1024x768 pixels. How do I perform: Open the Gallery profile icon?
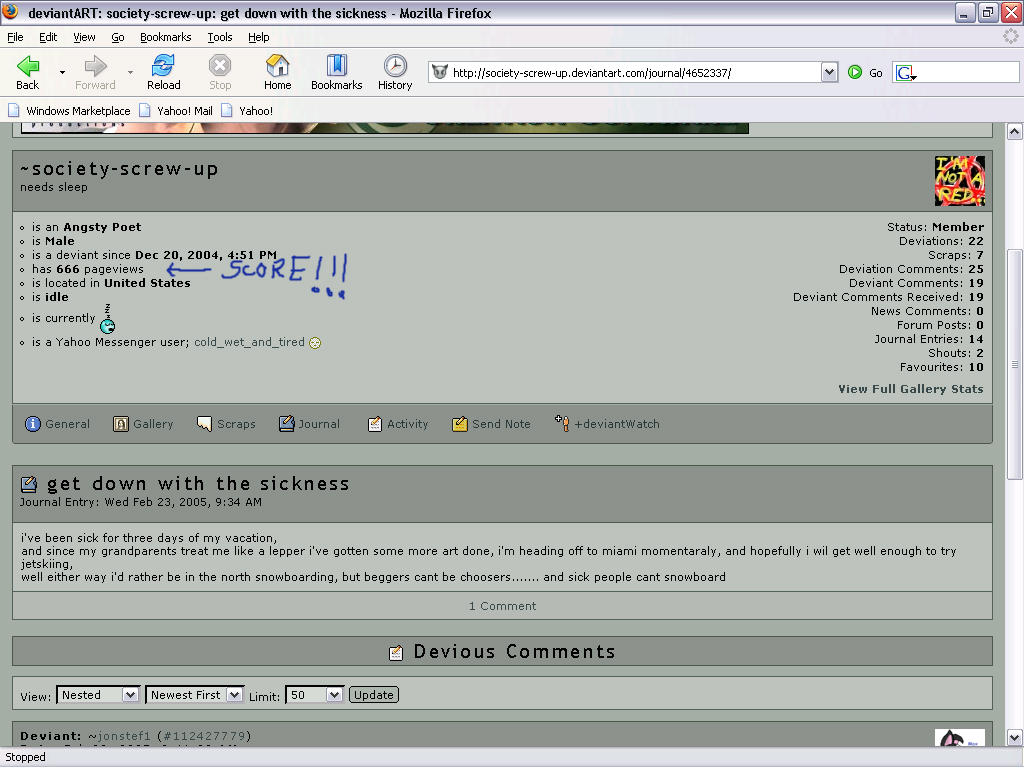pos(121,424)
